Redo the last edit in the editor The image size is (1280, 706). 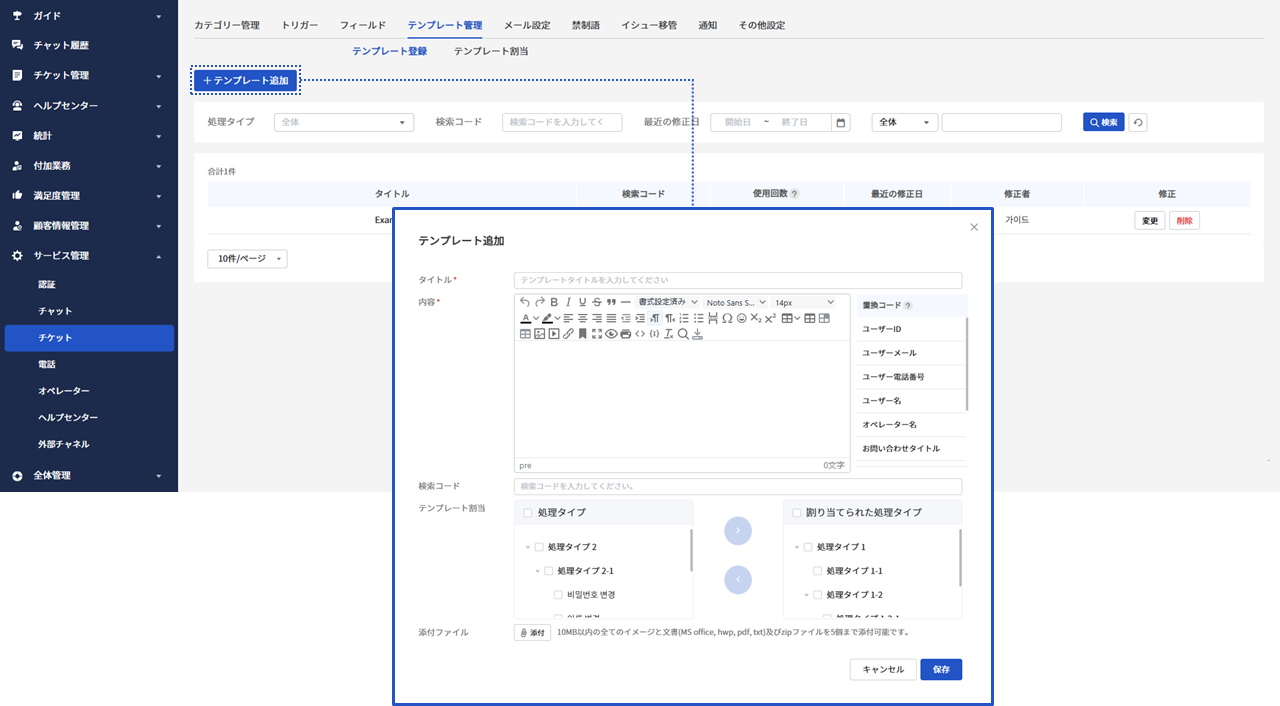pyautogui.click(x=540, y=302)
